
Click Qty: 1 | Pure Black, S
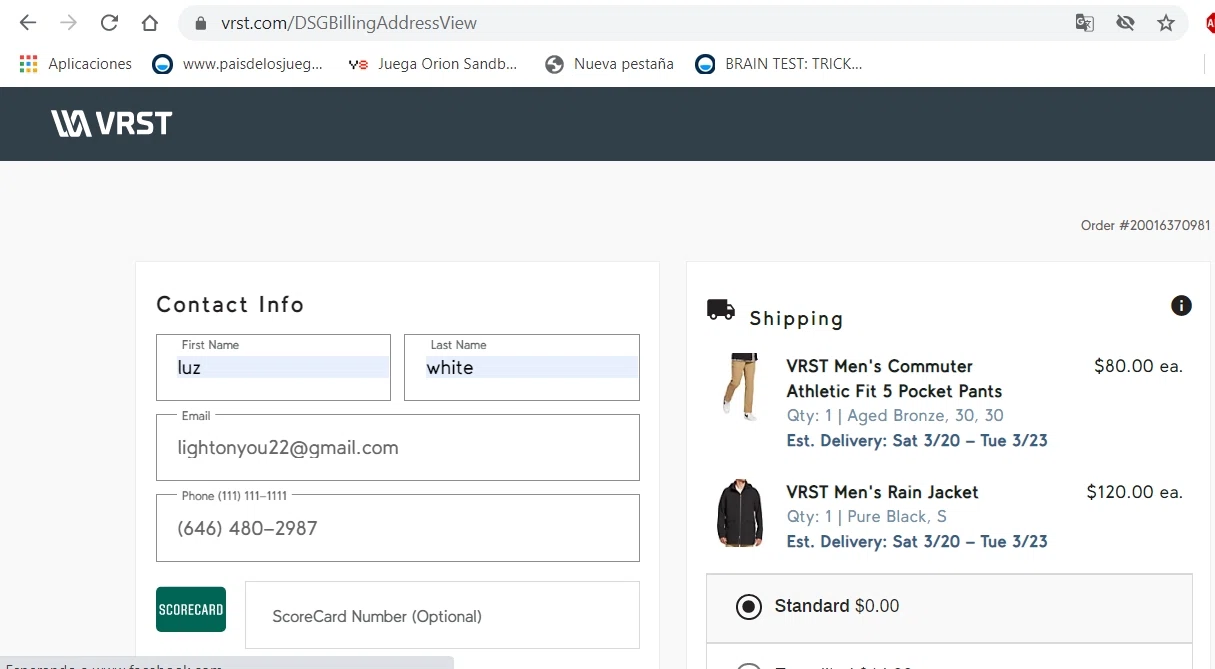click(x=866, y=517)
